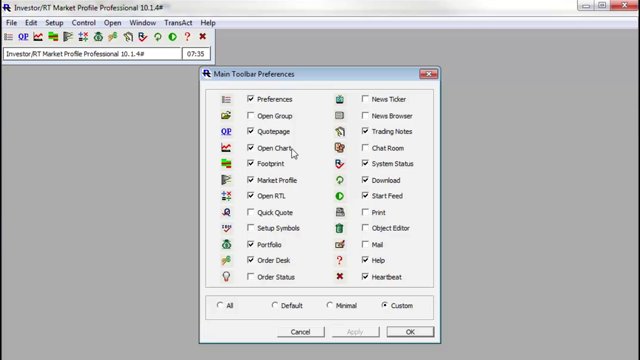Click the Open Chart icon in the main toolbar
This screenshot has height=360, width=640.
click(38, 37)
